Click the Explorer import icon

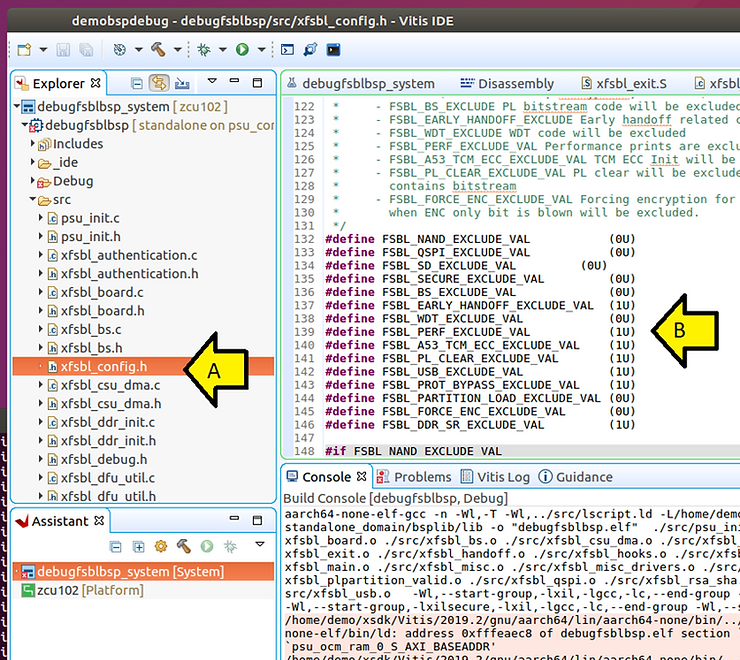(x=182, y=84)
